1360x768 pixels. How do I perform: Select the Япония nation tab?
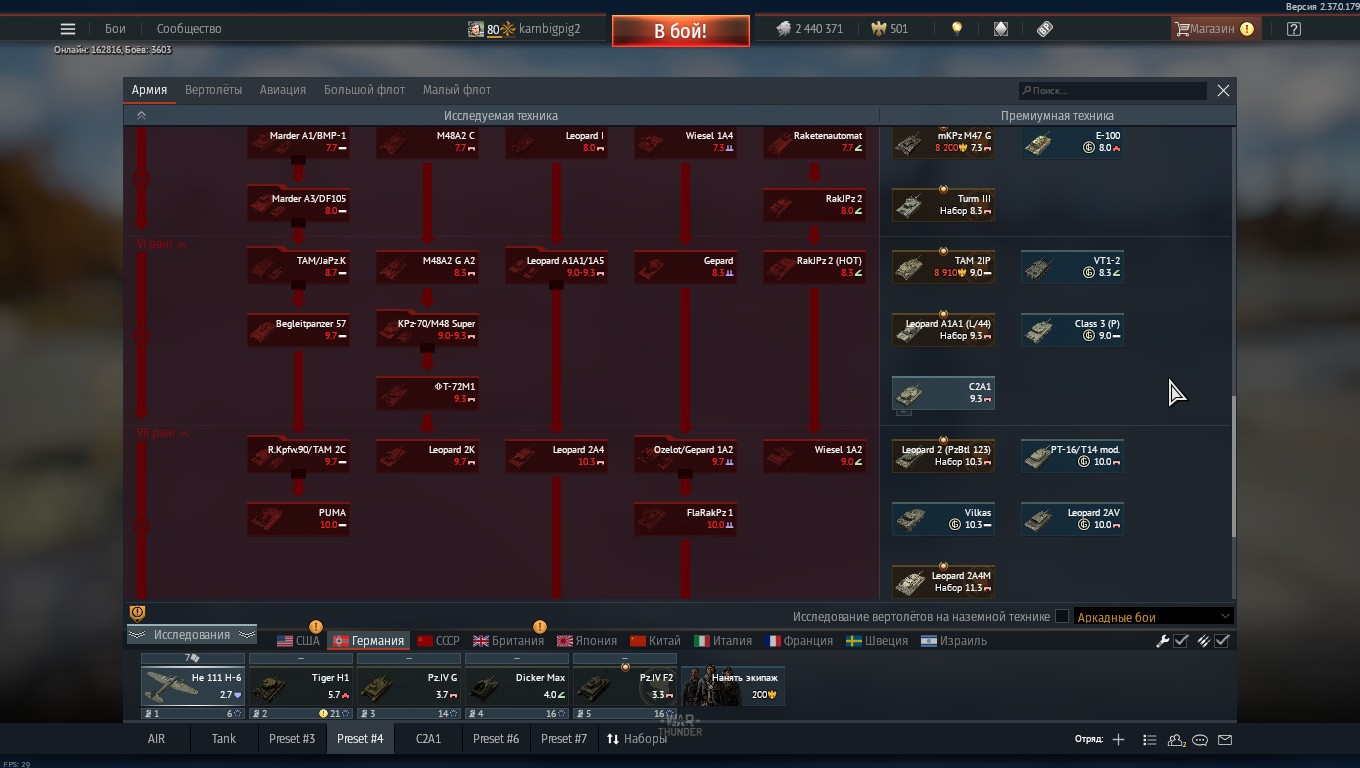point(586,641)
